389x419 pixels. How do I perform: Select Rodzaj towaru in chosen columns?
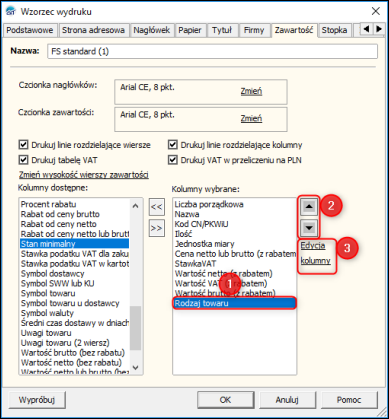234,303
